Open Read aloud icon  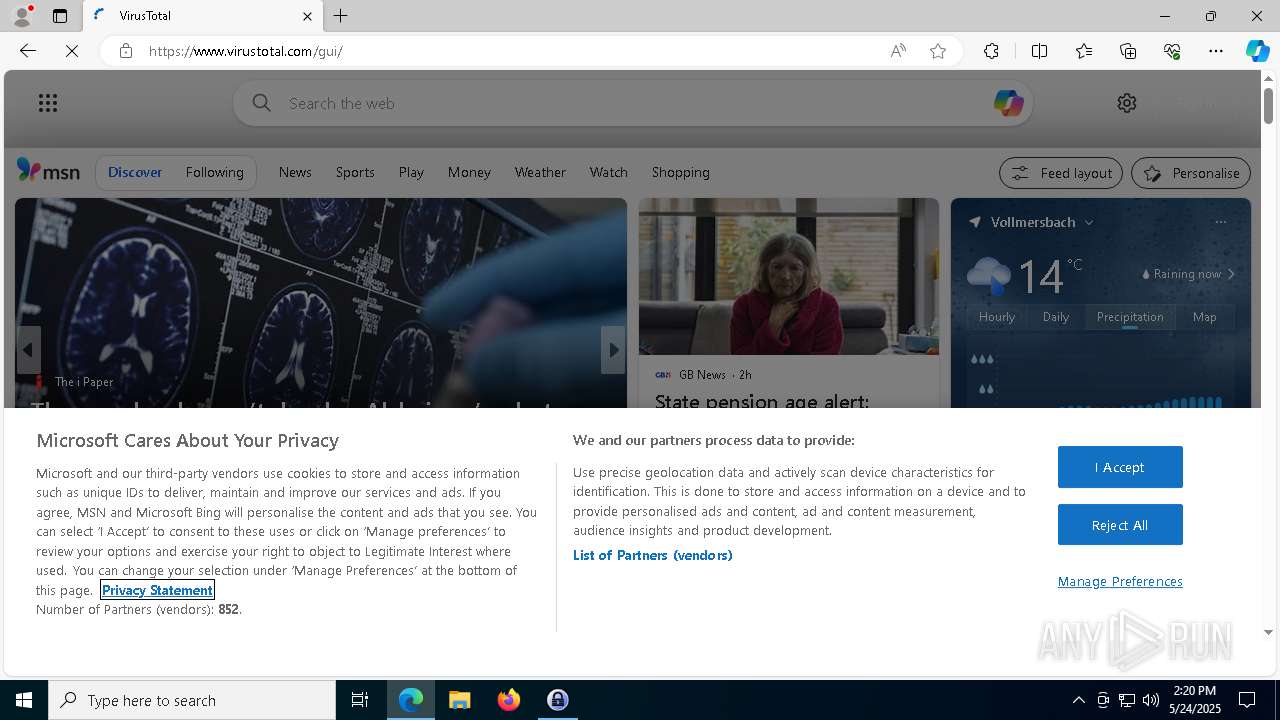(x=898, y=51)
